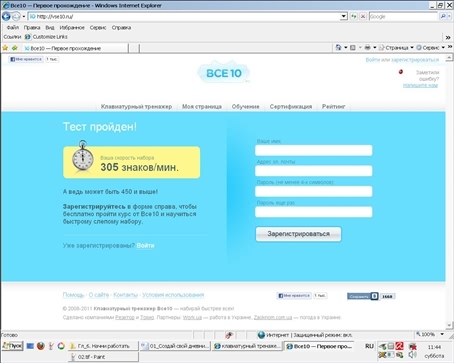Screen dimensions: 454x363
Task: Switch to the 02.tif - Paint taskbar window
Action: click(104, 357)
